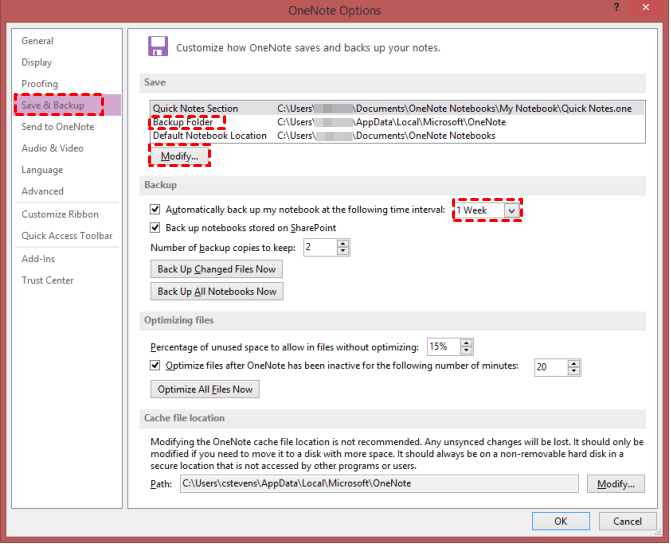Decrease the unused space percentage
The image size is (671, 544).
coord(466,351)
